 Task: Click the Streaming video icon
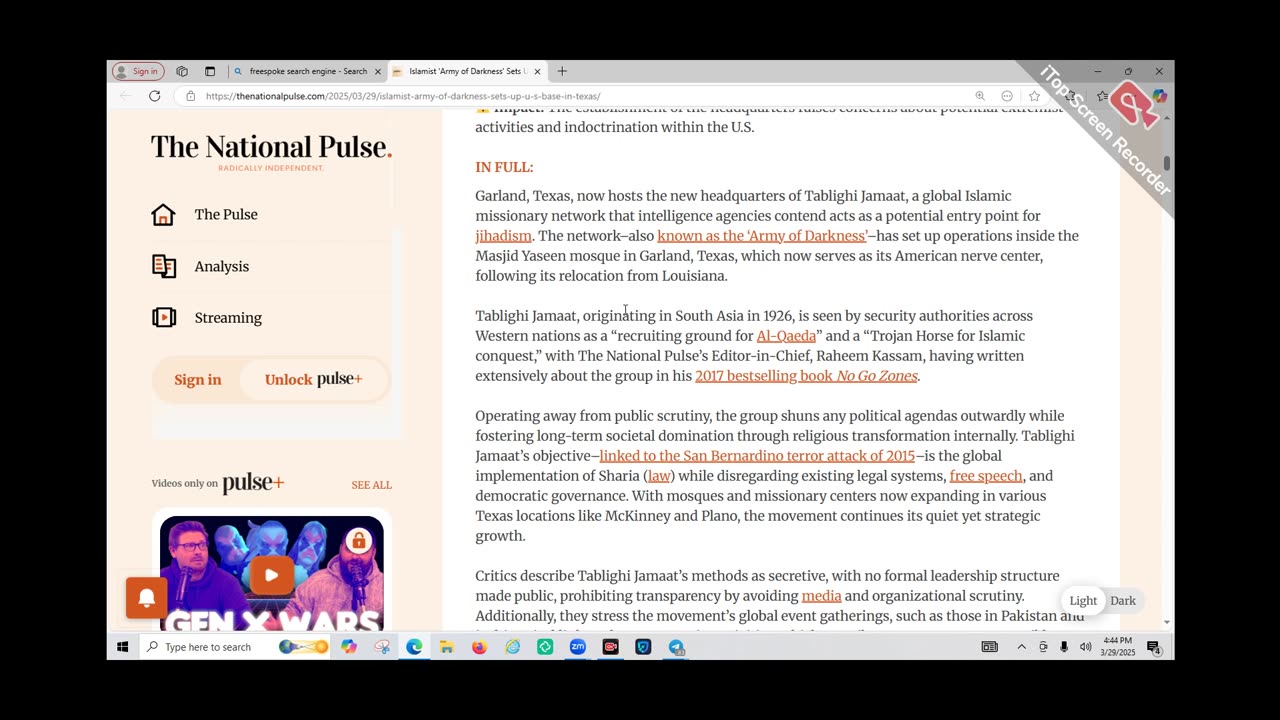pos(164,317)
